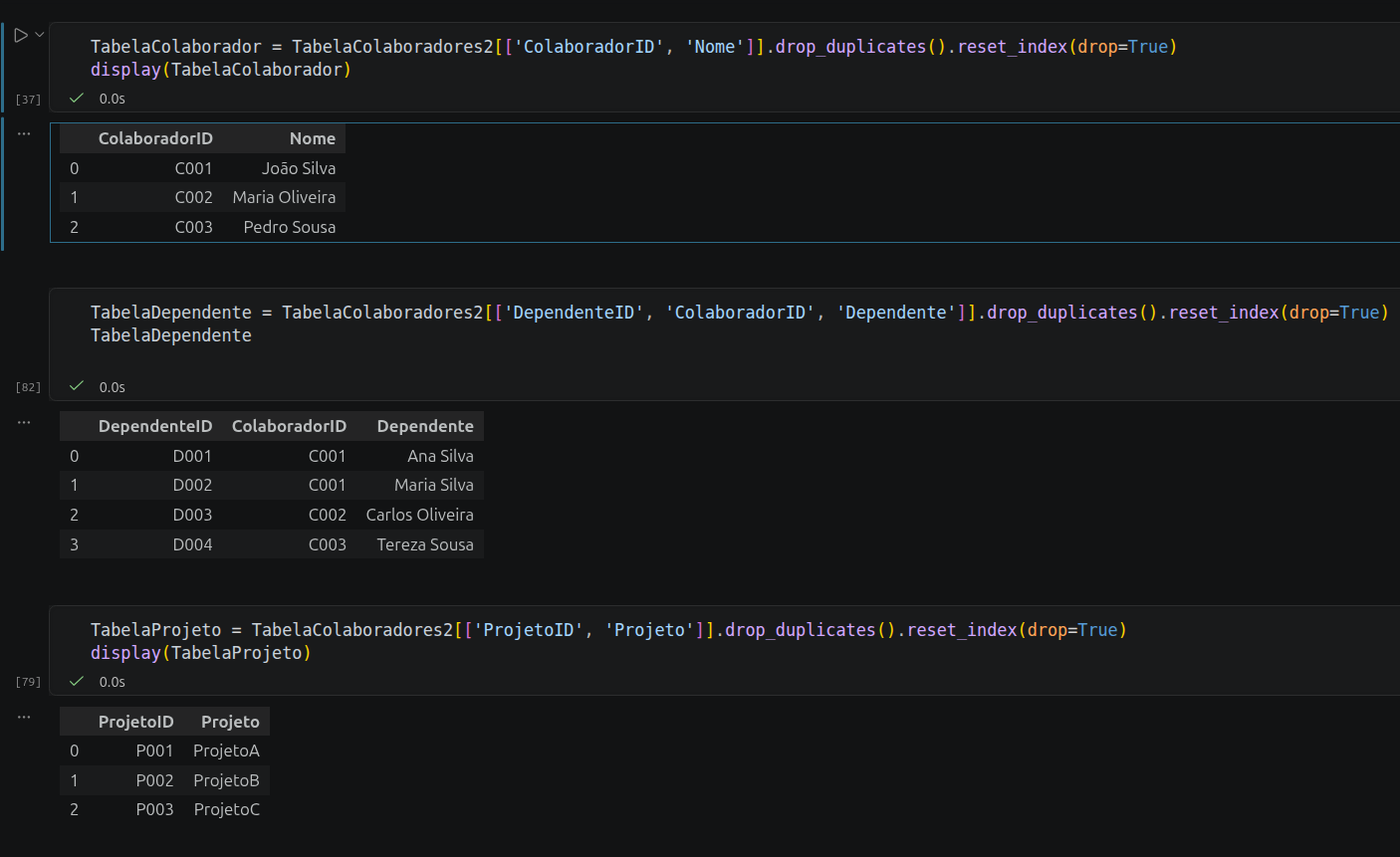This screenshot has width=1400, height=857.
Task: Select cell João Silva
Action: [x=299, y=168]
